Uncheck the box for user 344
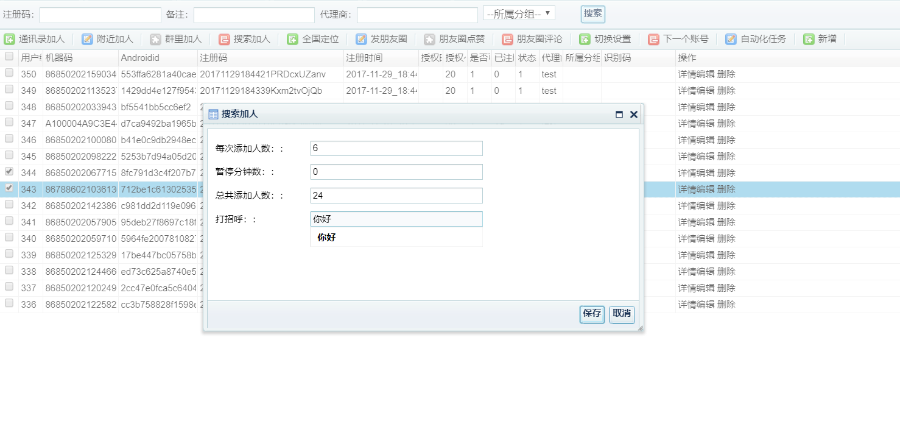This screenshot has height=432, width=900. (x=9, y=171)
